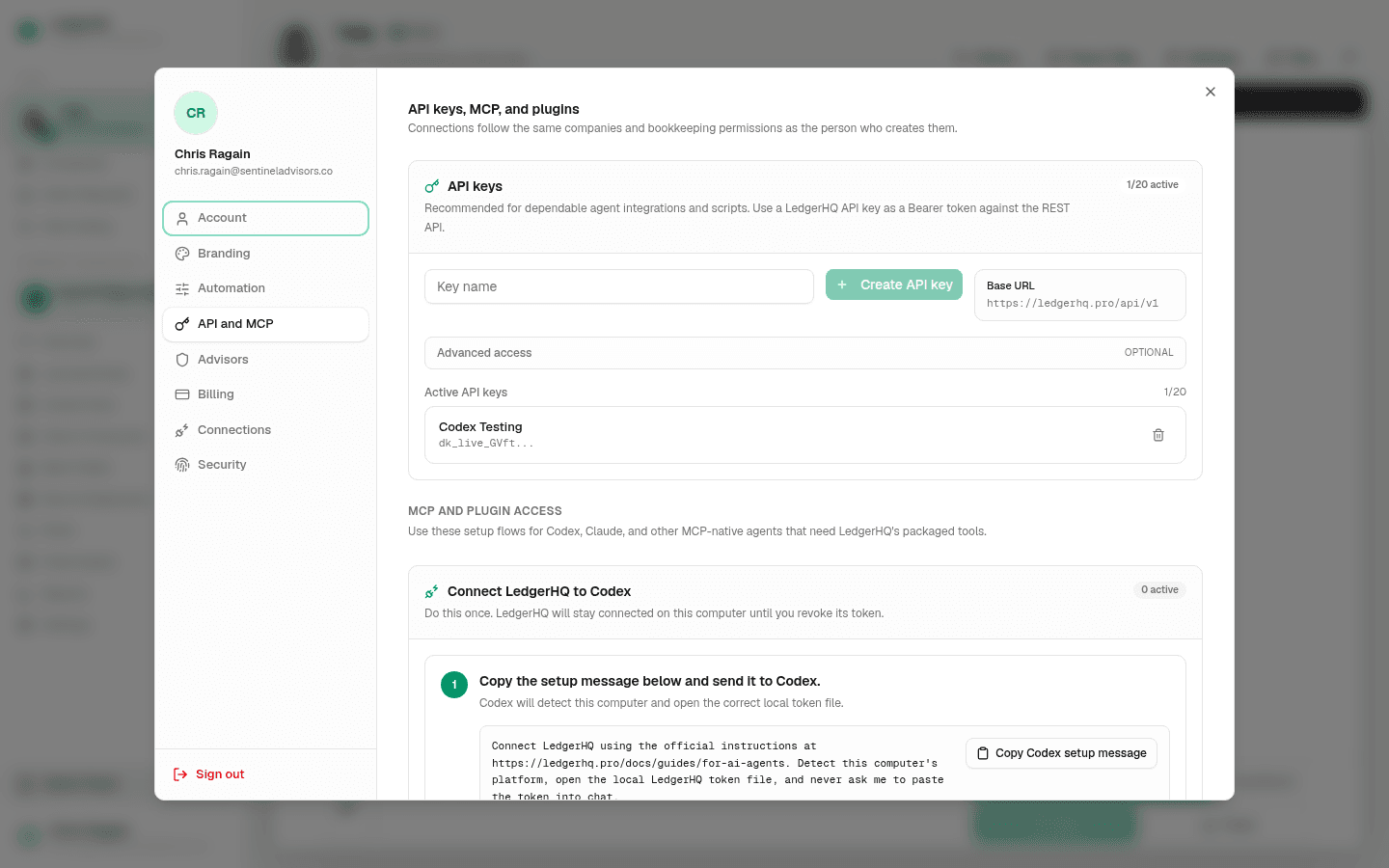This screenshot has width=1389, height=868.
Task: Click the Chris Ragain name label
Action: point(212,154)
